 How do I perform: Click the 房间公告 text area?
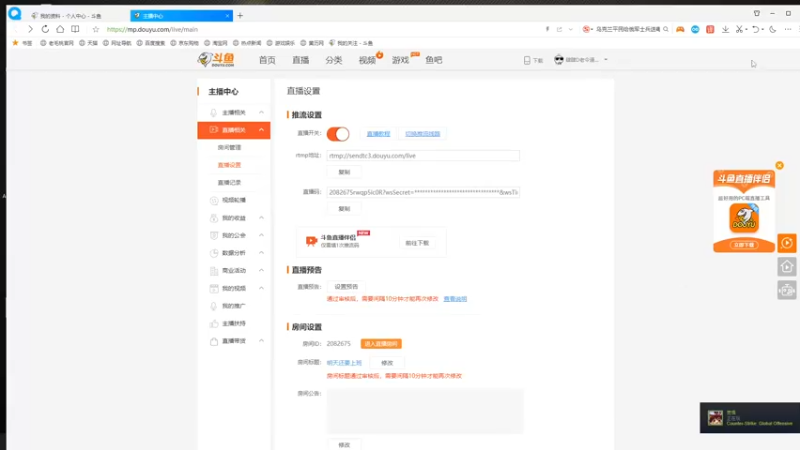425,411
